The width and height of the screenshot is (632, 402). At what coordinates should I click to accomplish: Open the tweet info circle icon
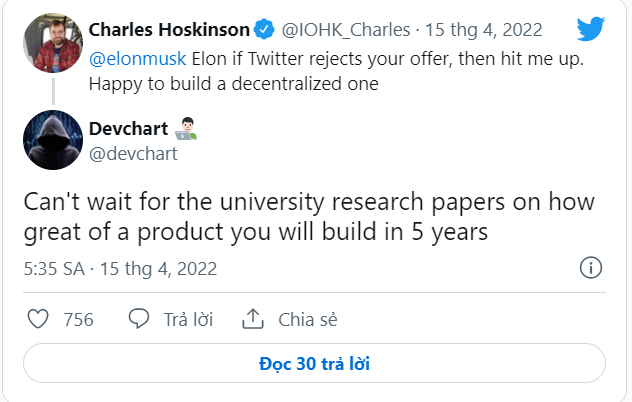pos(591,268)
